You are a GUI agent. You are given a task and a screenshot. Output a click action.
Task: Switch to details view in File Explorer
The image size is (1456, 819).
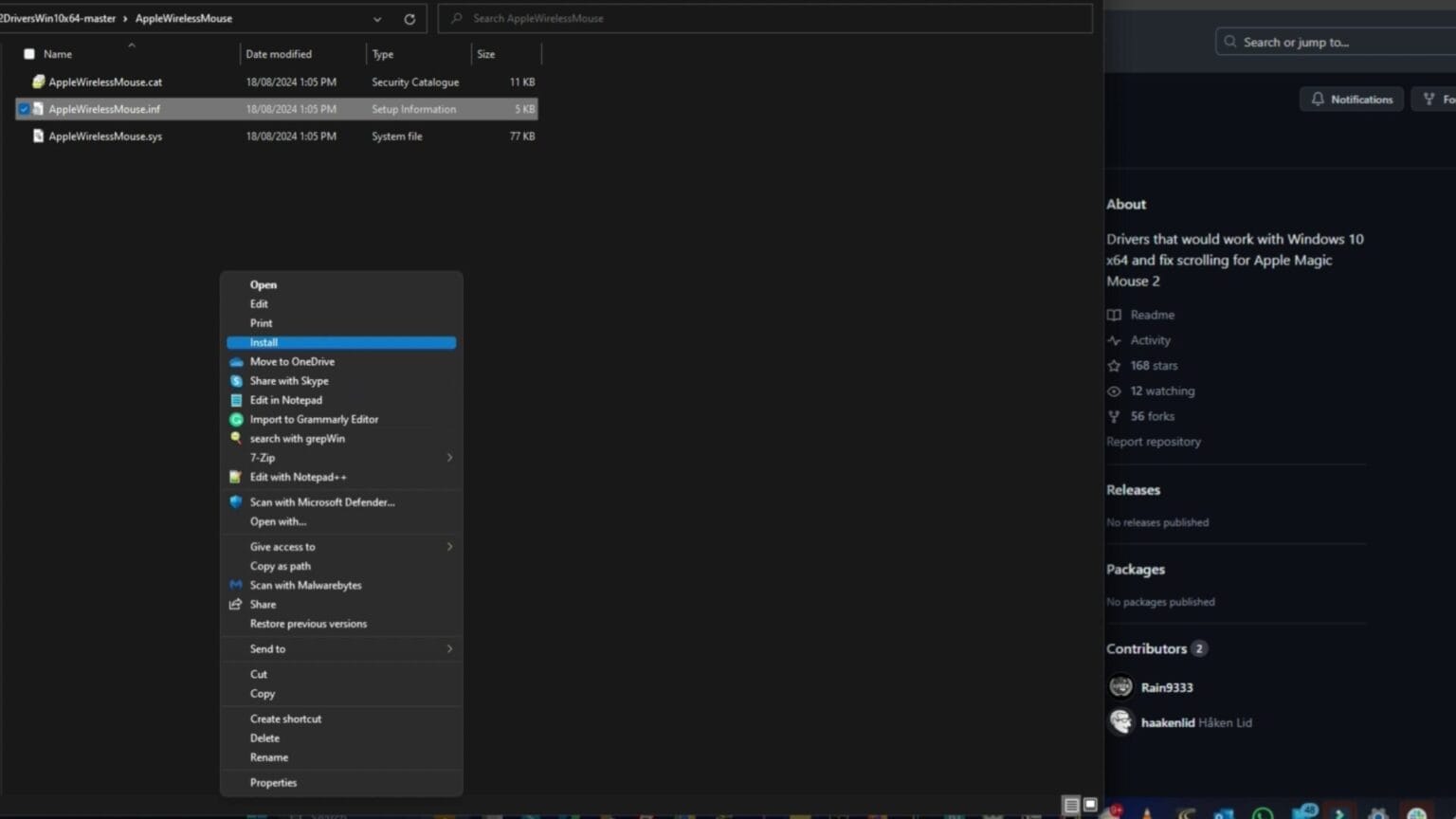[1071, 804]
